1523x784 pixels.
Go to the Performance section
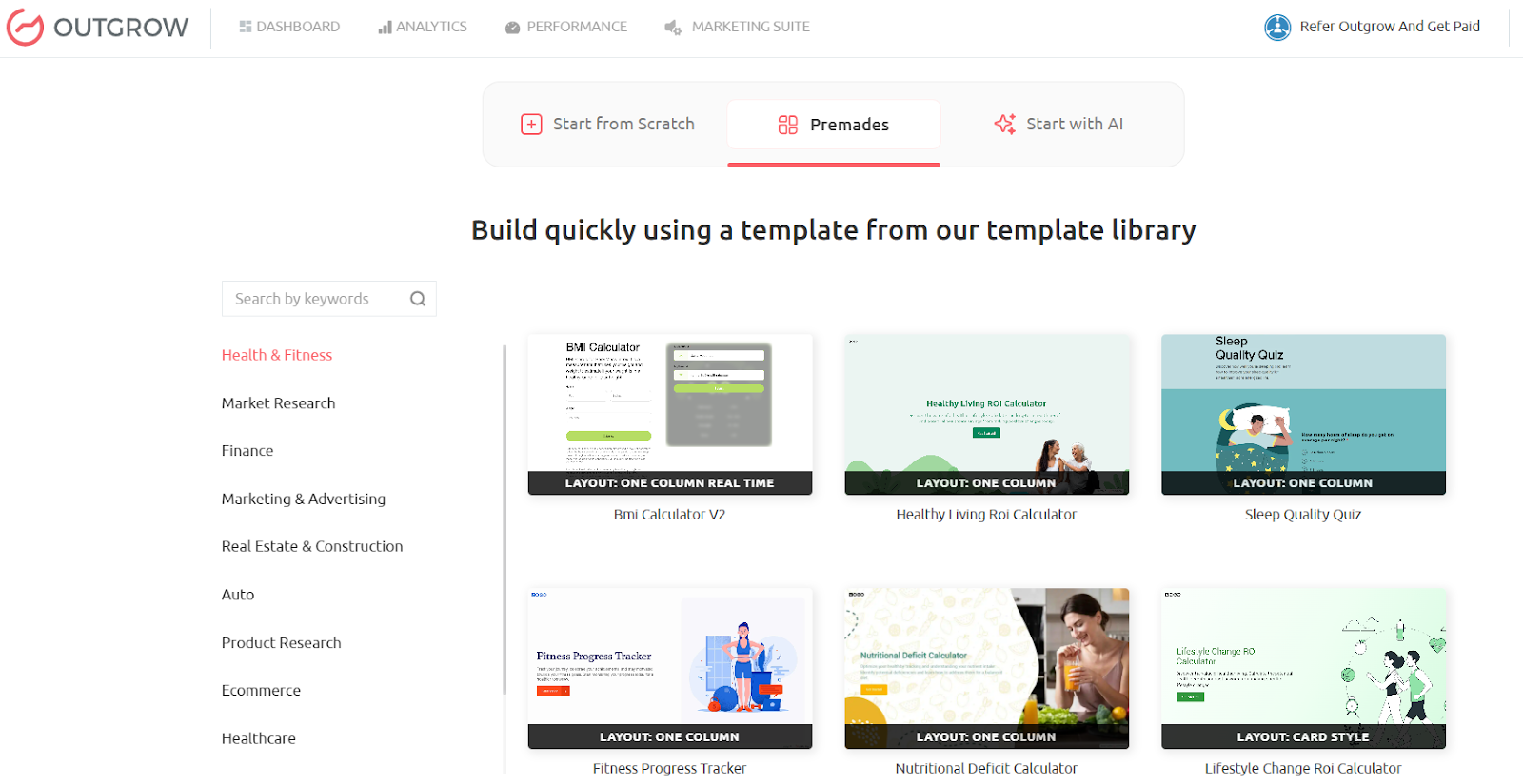(566, 27)
